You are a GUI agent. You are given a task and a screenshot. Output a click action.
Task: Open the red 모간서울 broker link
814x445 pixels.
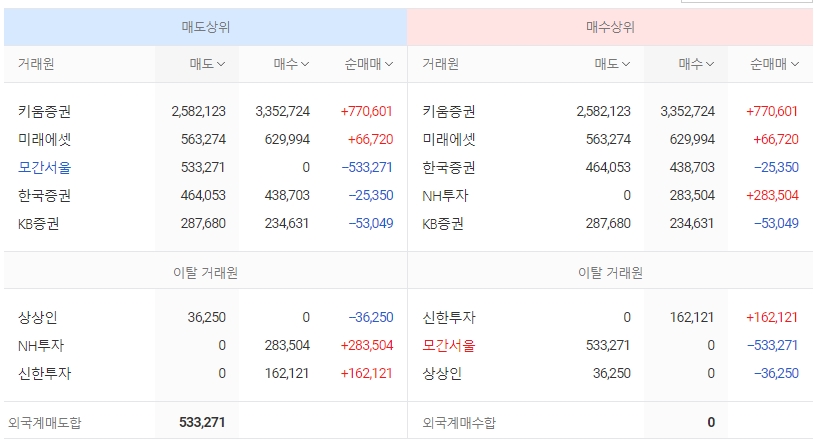(449, 345)
